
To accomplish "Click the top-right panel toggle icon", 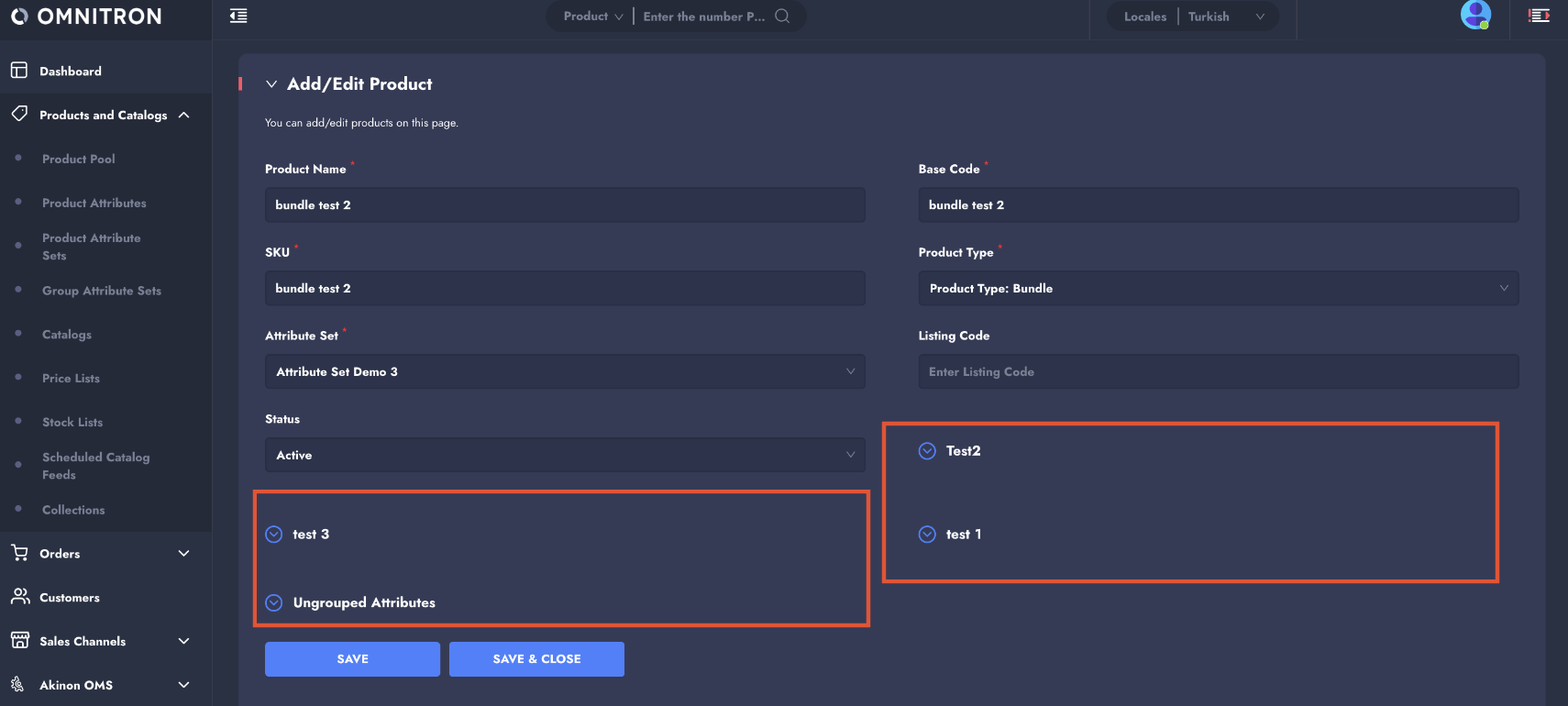I will coord(1539,16).
